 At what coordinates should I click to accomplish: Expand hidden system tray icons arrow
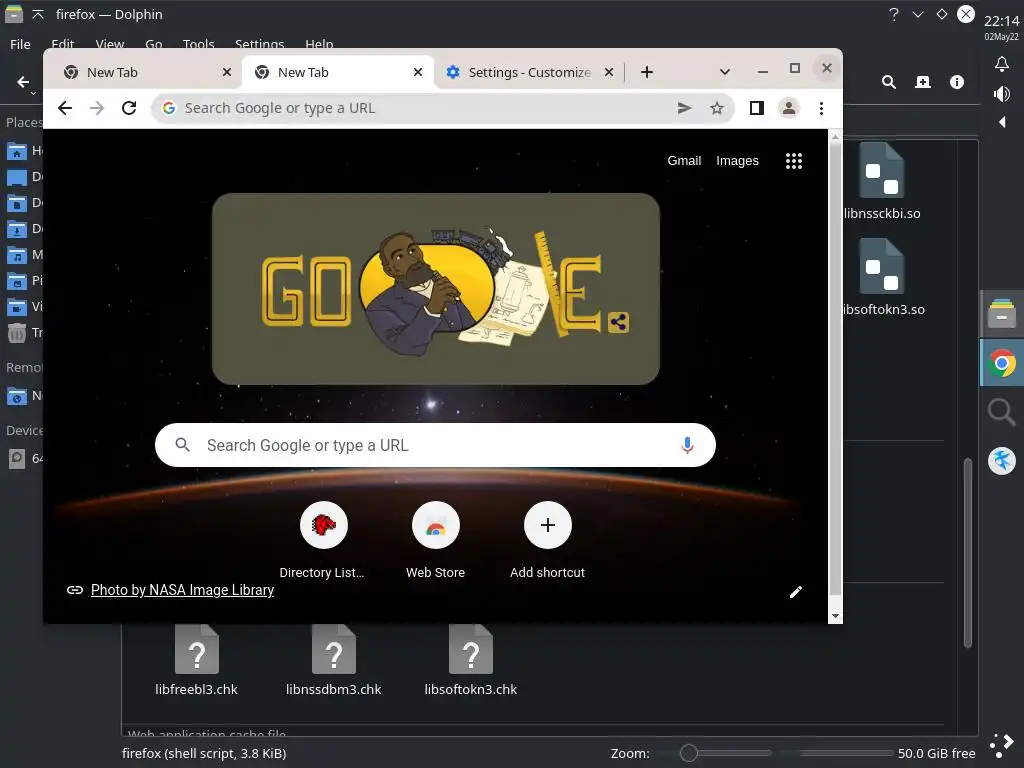(x=1002, y=122)
